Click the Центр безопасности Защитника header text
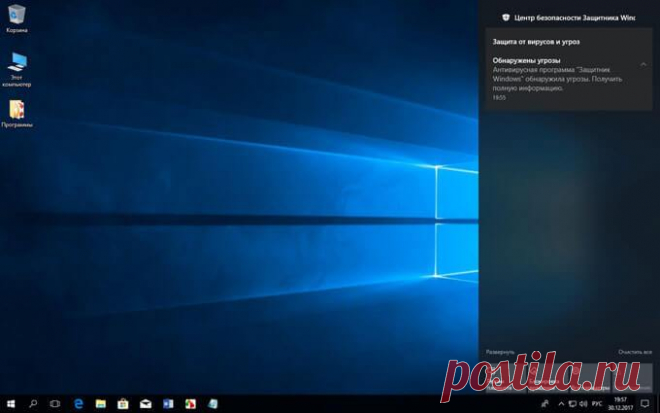Image resolution: width=660 pixels, height=413 pixels. 575,18
